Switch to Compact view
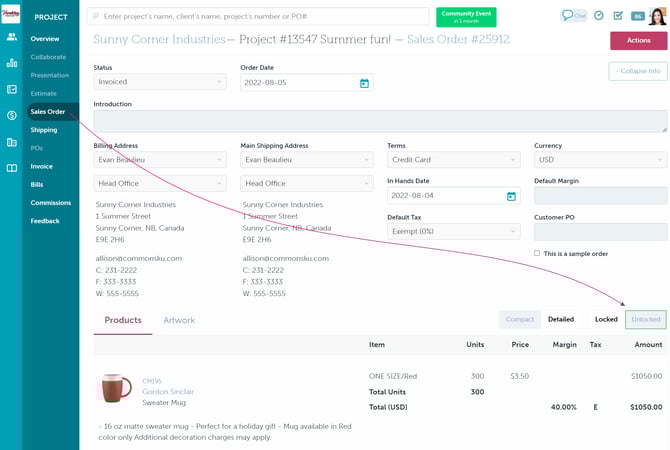 (x=519, y=320)
